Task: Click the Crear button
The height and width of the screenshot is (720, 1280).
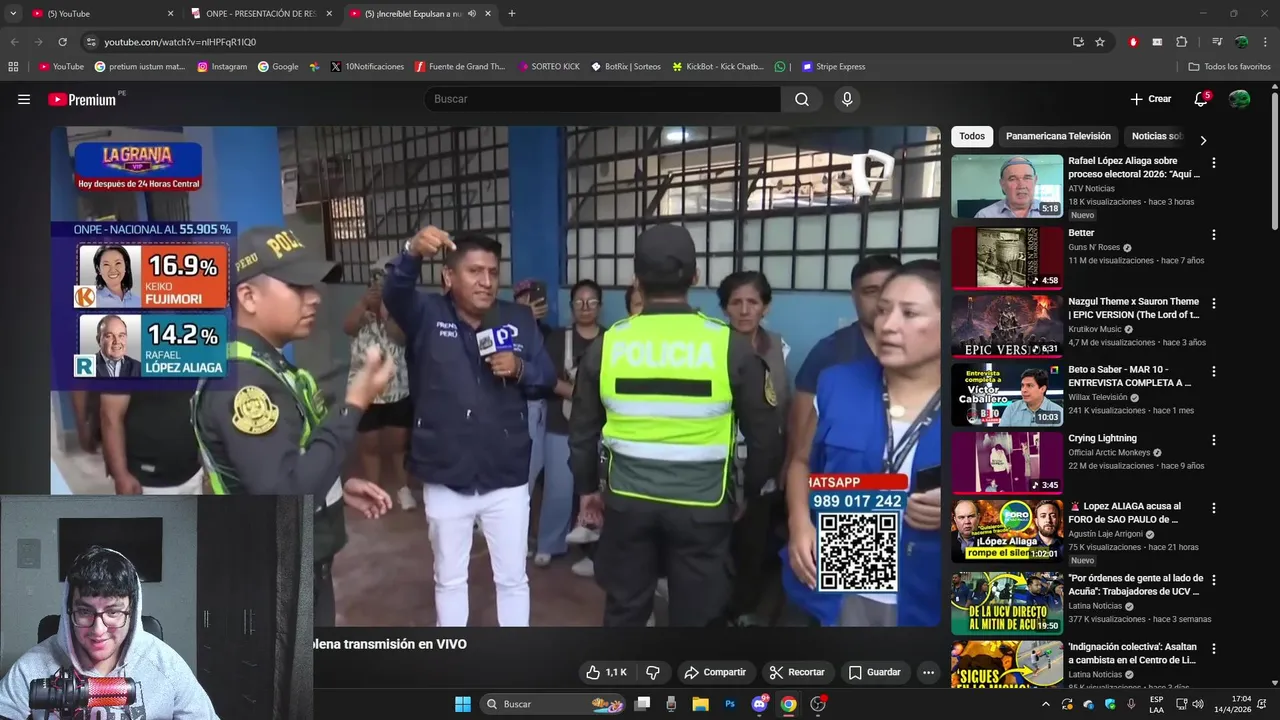Action: click(x=1151, y=99)
